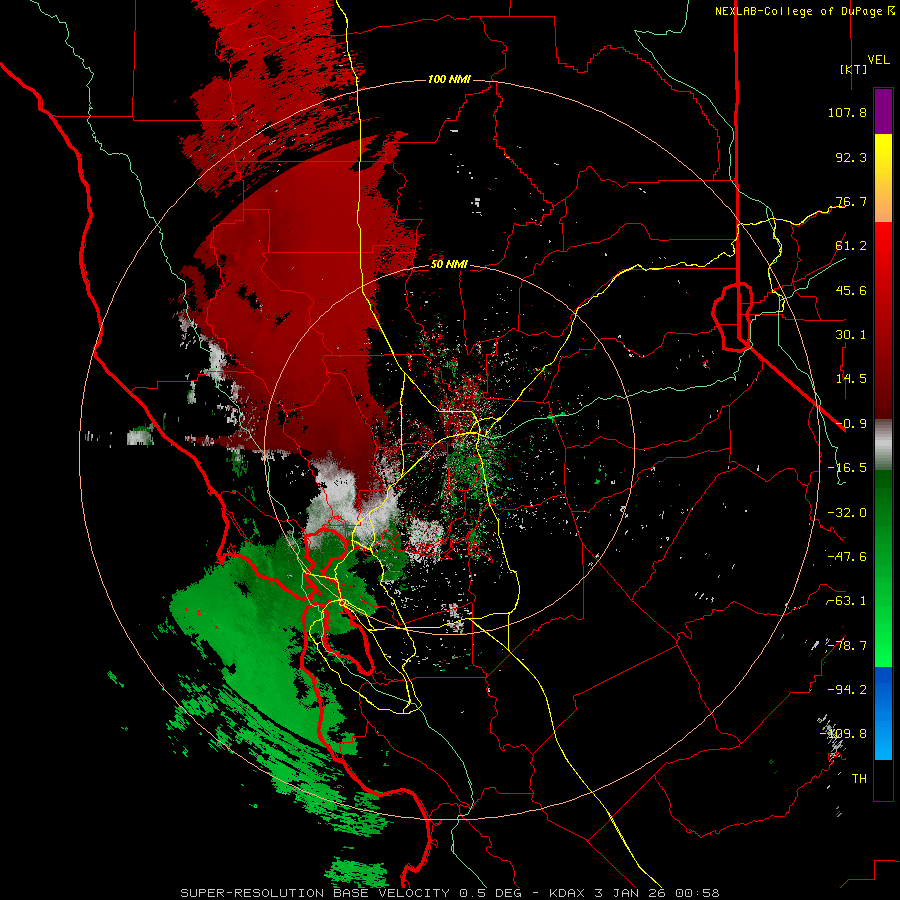The image size is (900, 900).
Task: Click the 14.5 scale value
Action: (x=851, y=379)
